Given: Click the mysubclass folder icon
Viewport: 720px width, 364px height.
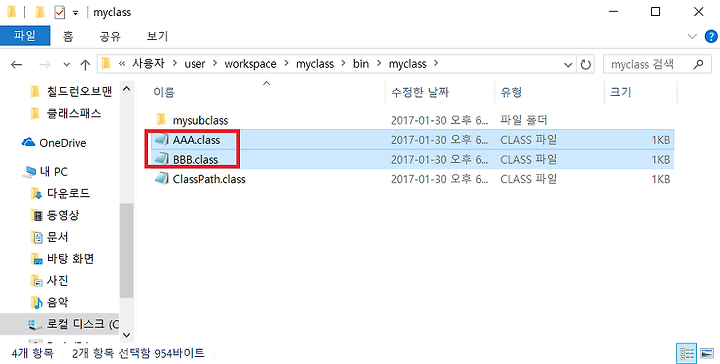Looking at the screenshot, I should pos(161,120).
